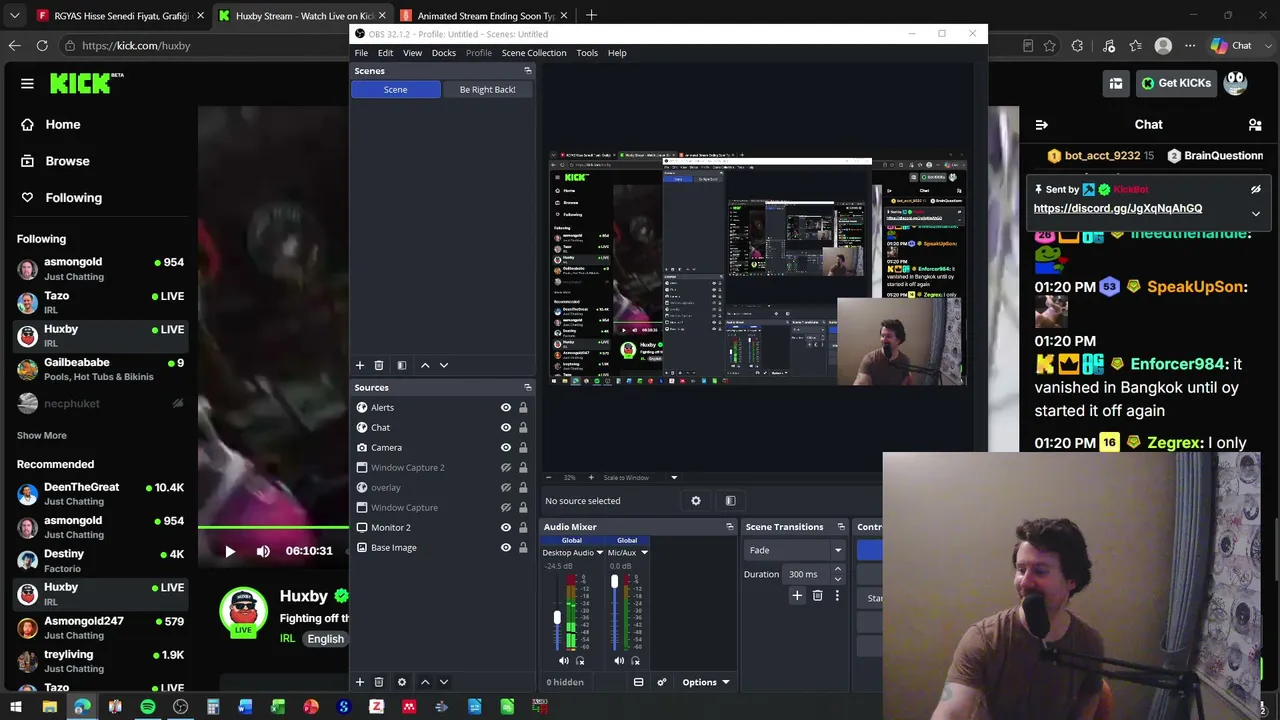
Task: Mute the Desktop Audio speaker icon
Action: coord(564,661)
